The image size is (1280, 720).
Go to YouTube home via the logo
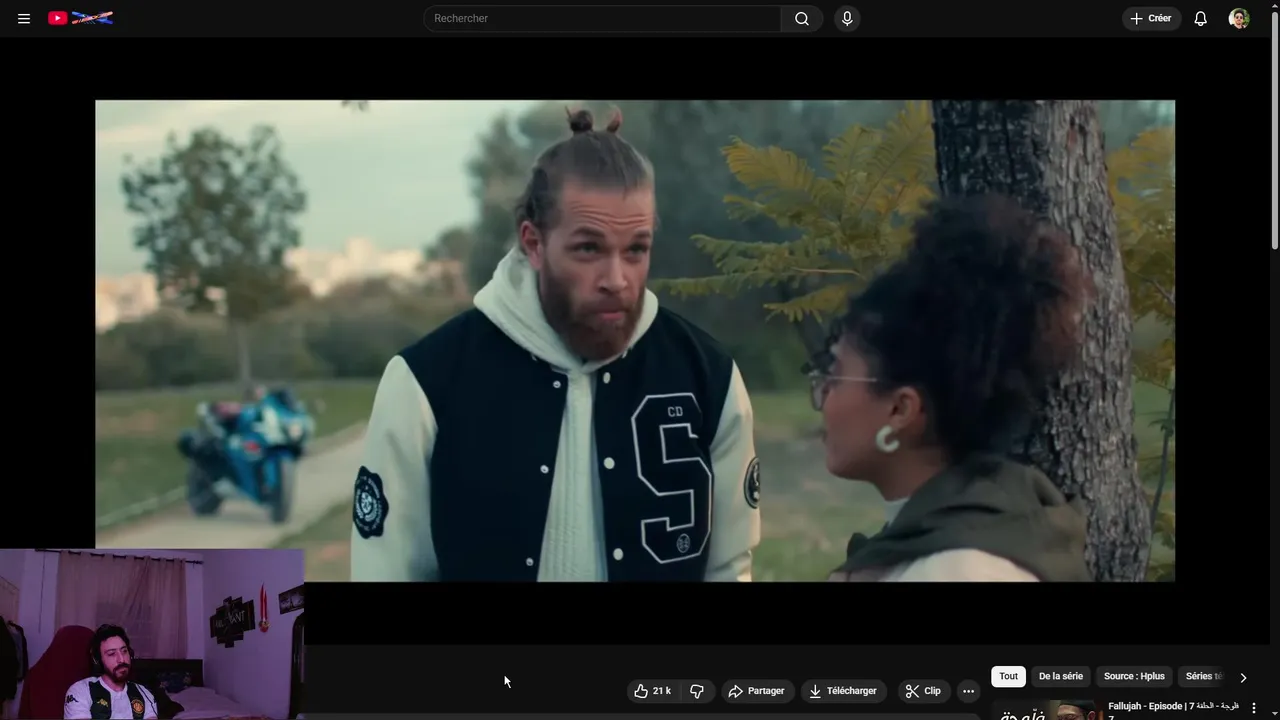click(80, 18)
